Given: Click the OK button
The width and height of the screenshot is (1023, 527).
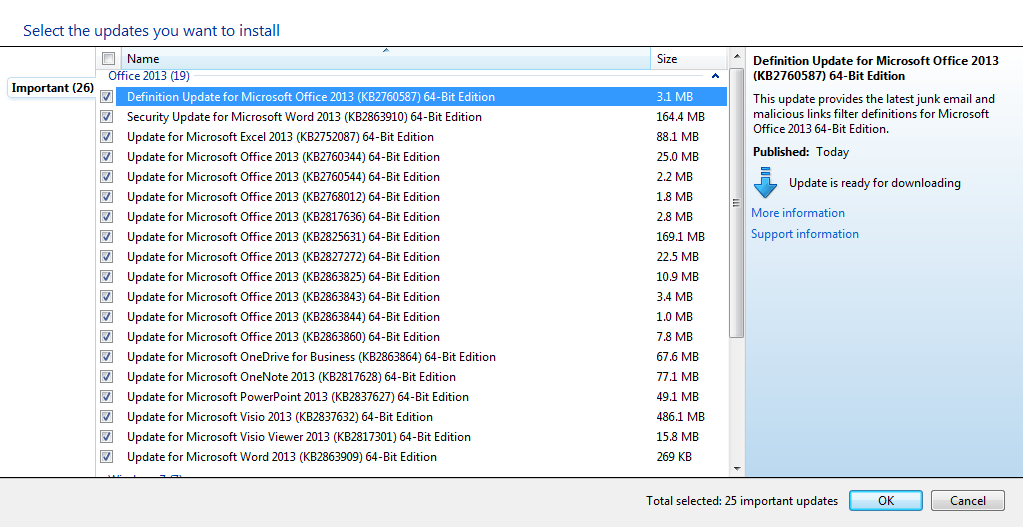Looking at the screenshot, I should click(885, 500).
